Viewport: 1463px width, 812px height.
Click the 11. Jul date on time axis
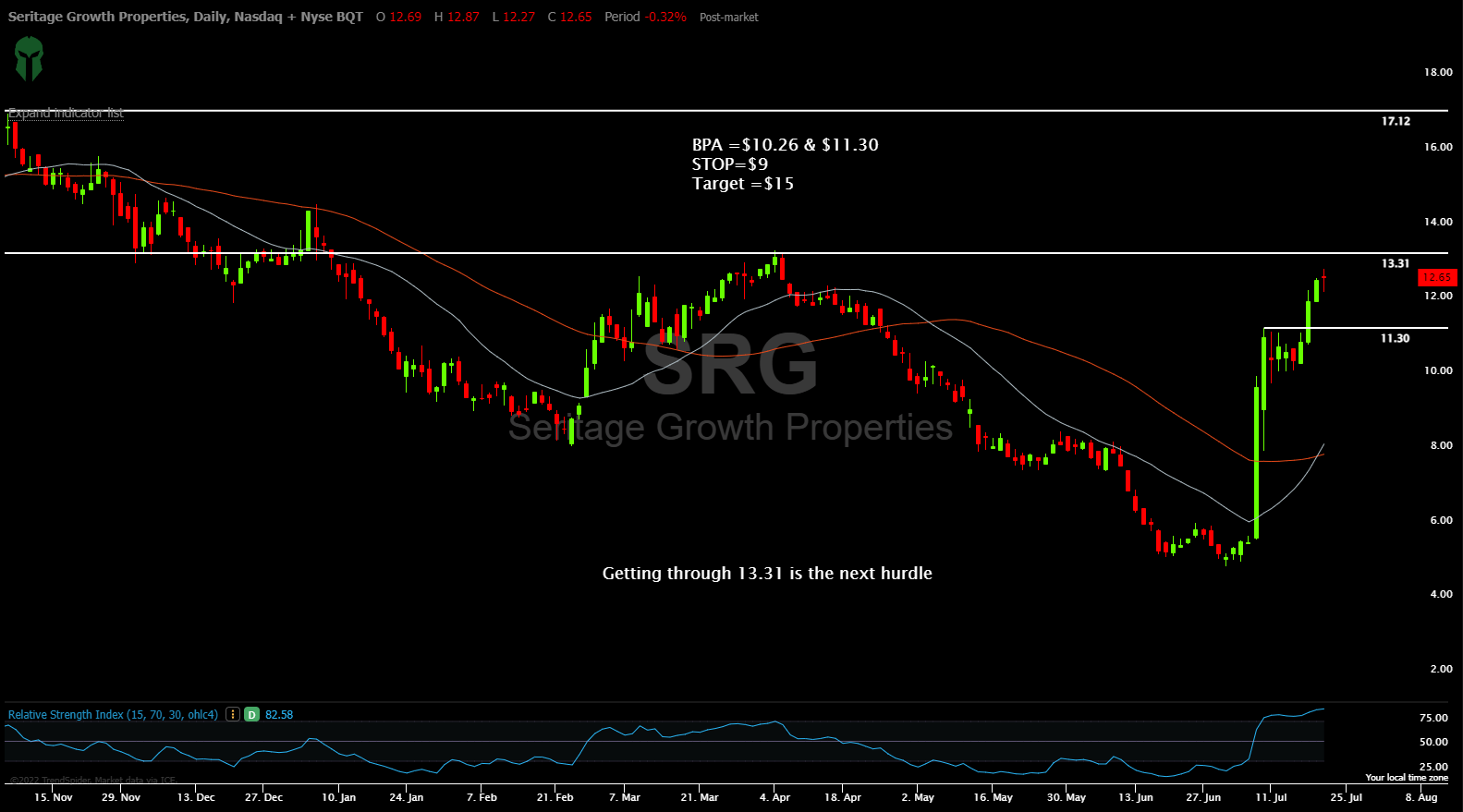click(1270, 797)
